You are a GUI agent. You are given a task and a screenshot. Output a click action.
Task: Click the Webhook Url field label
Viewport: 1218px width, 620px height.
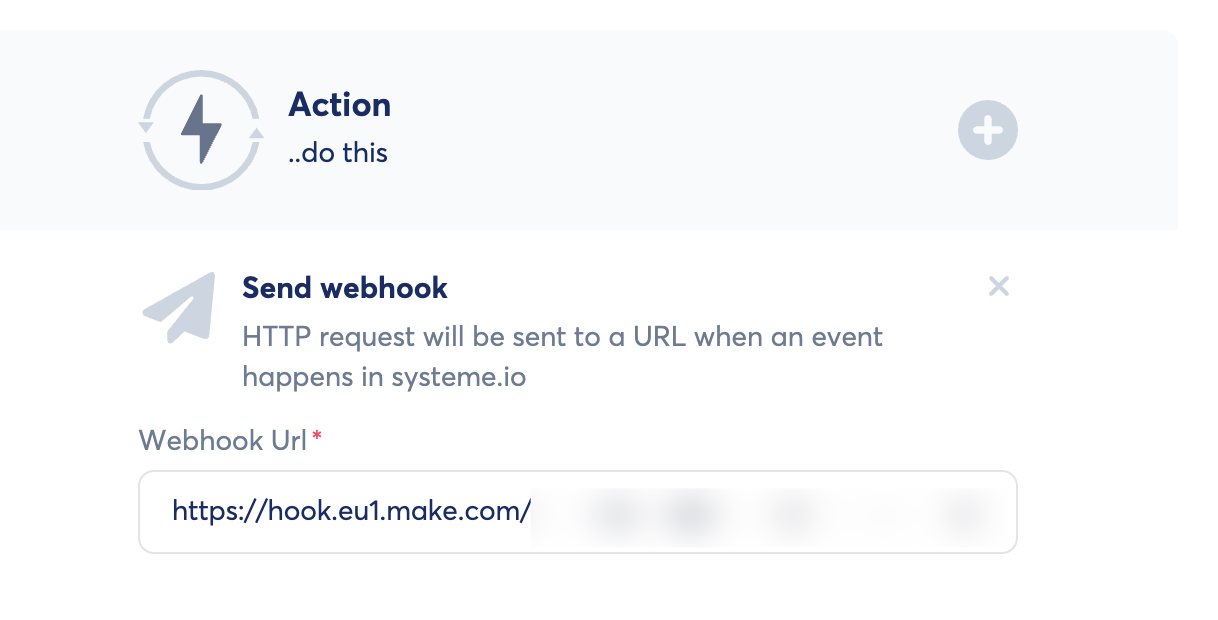(x=223, y=440)
